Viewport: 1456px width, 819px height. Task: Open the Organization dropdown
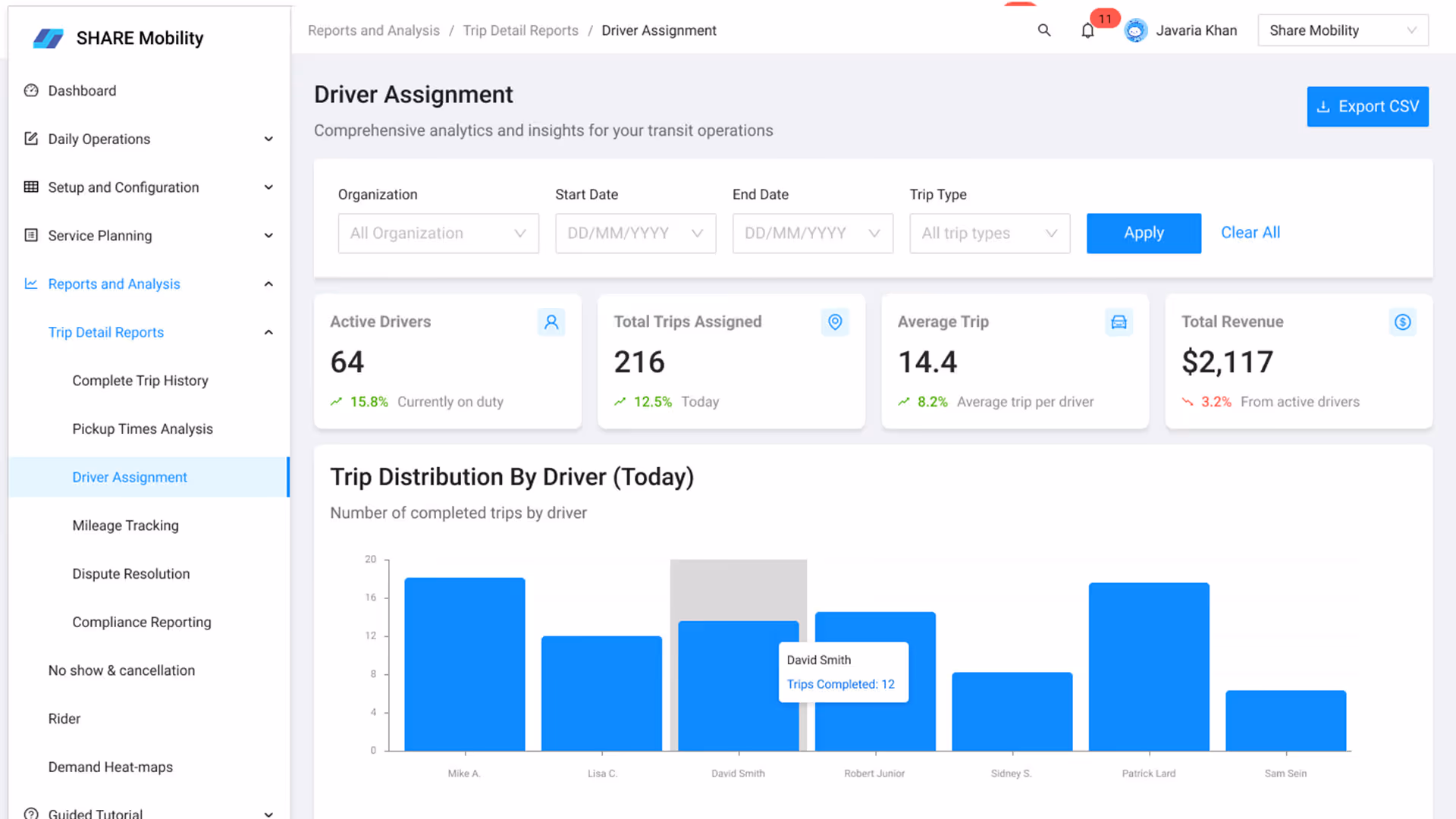point(438,234)
